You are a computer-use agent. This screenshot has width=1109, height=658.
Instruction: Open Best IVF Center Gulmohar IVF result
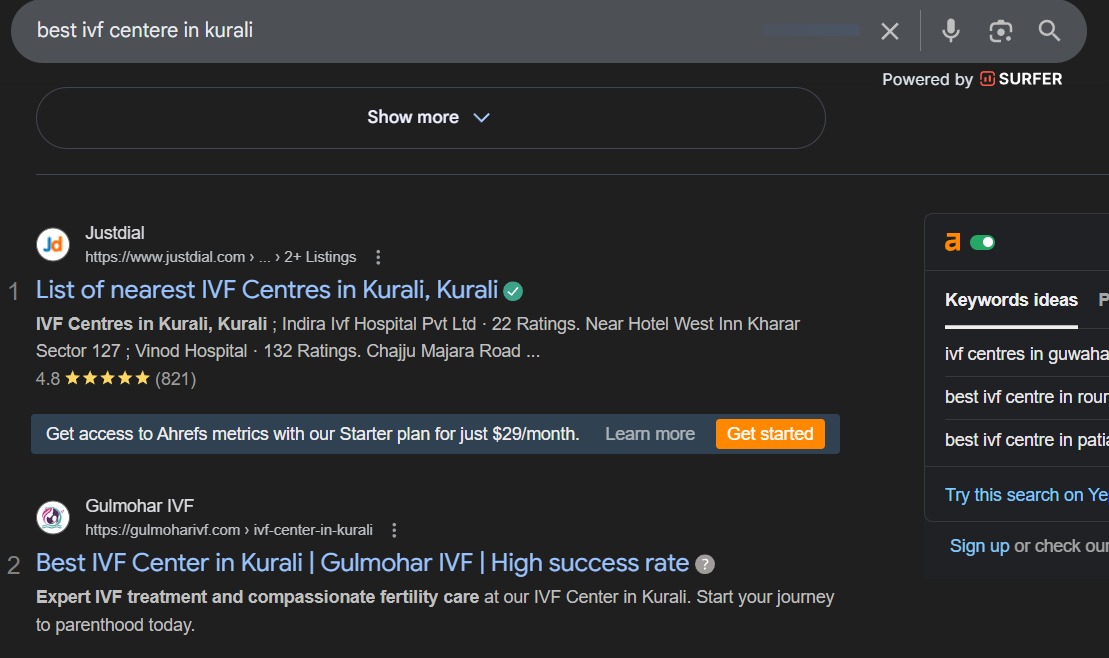362,563
